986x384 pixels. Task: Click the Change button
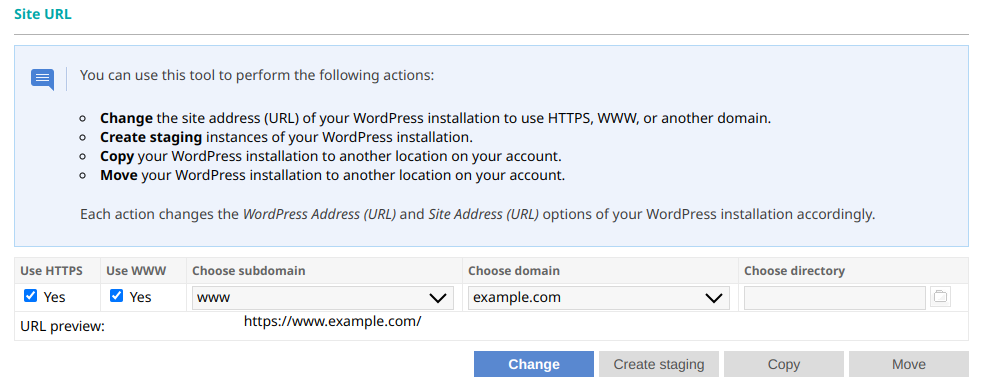point(534,365)
